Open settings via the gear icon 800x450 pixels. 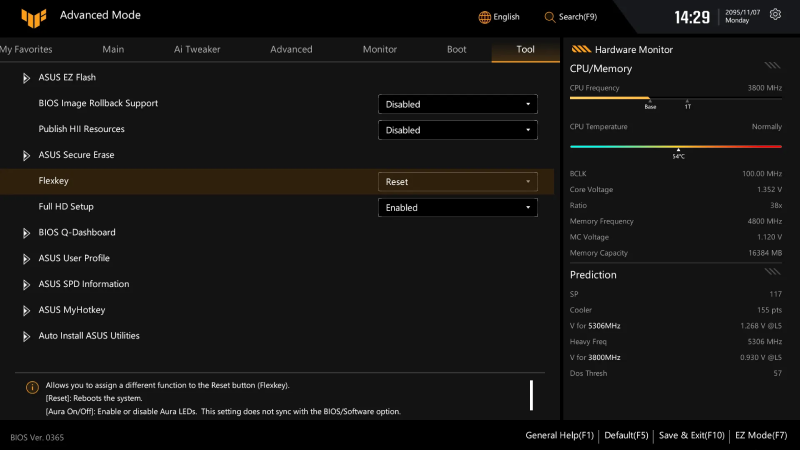tap(775, 16)
